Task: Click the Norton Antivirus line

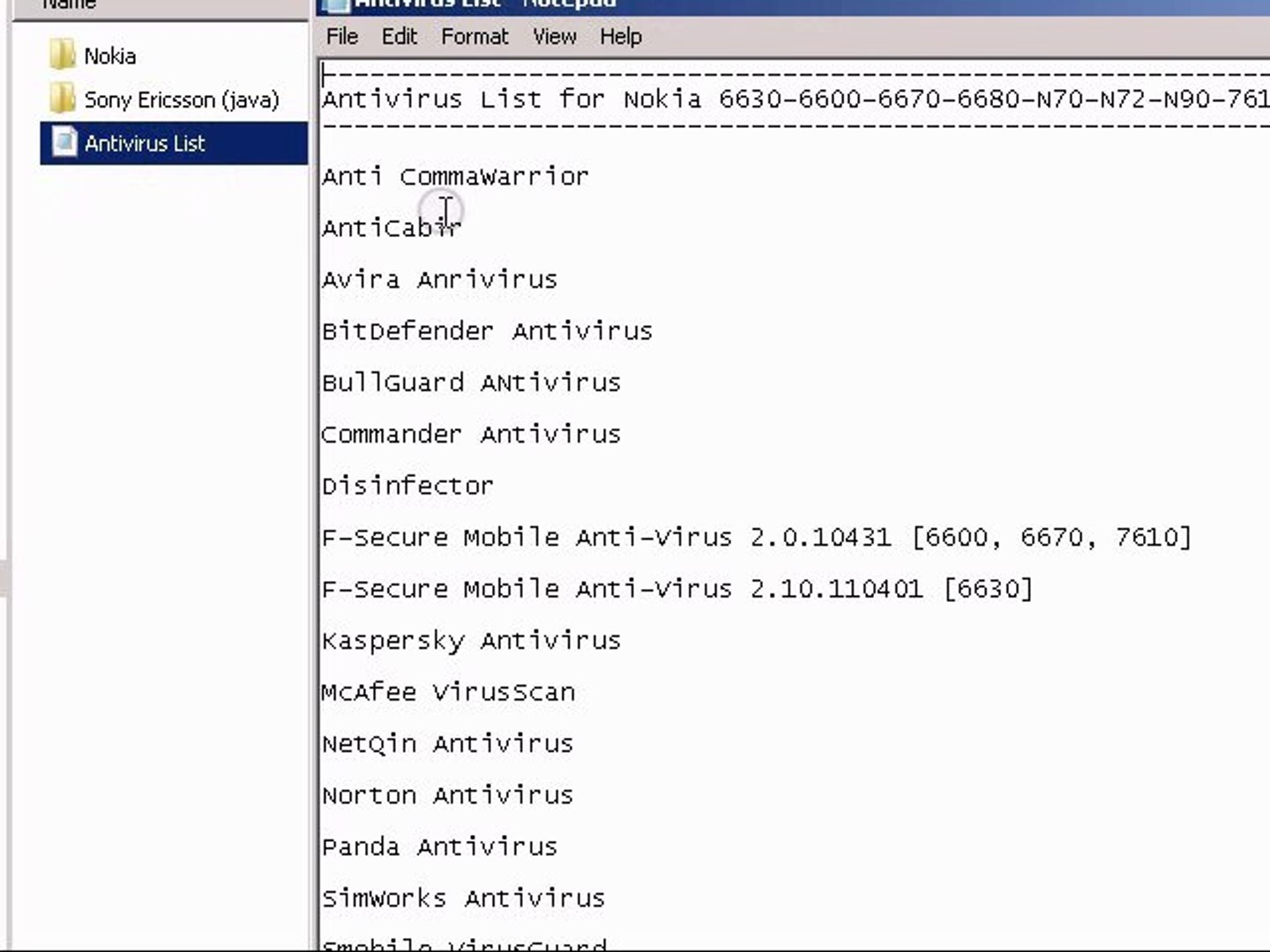Action: 447,795
